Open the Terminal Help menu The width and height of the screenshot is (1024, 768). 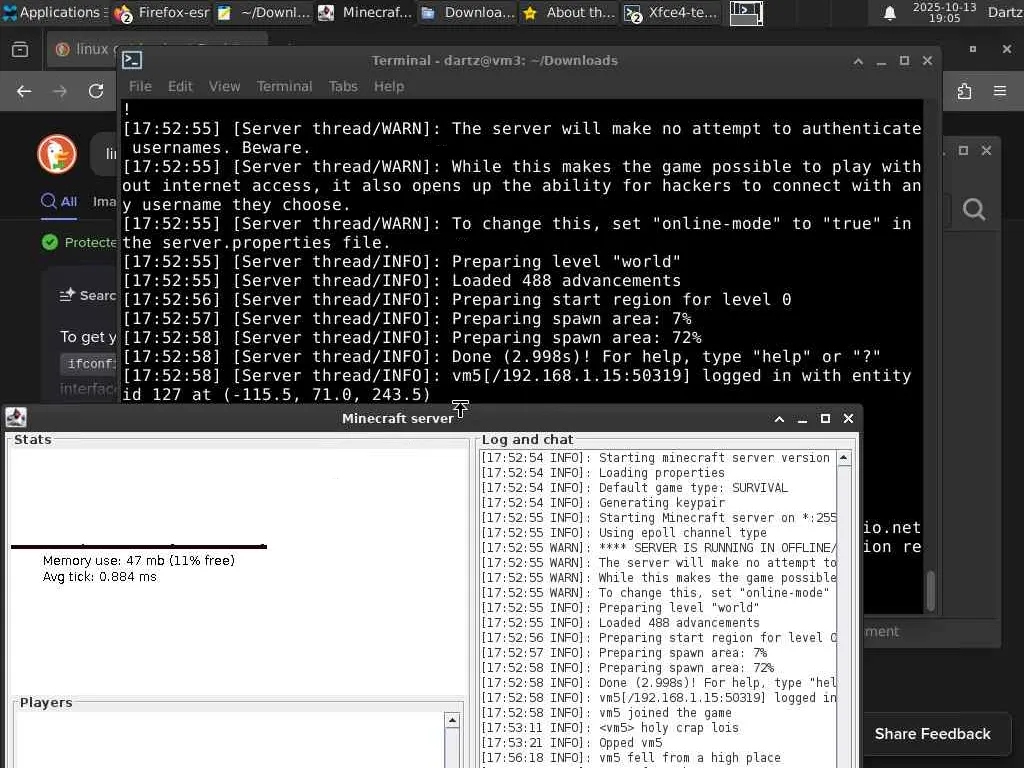389,86
